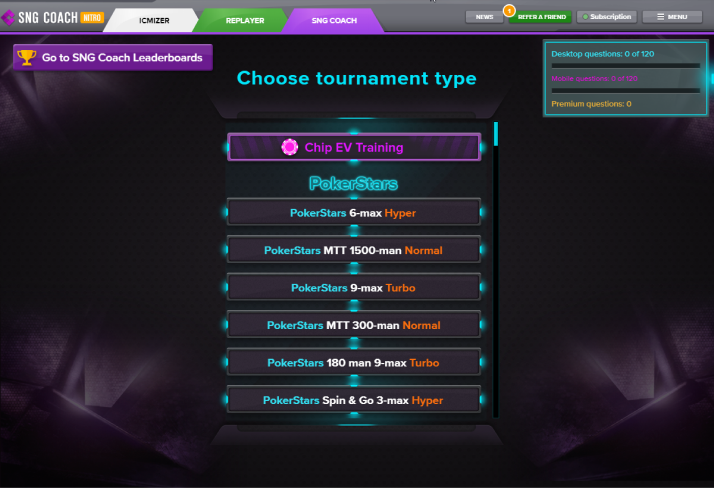Select PokerStars 9-max Turbo
Screen dimensions: 714x488
(x=354, y=287)
